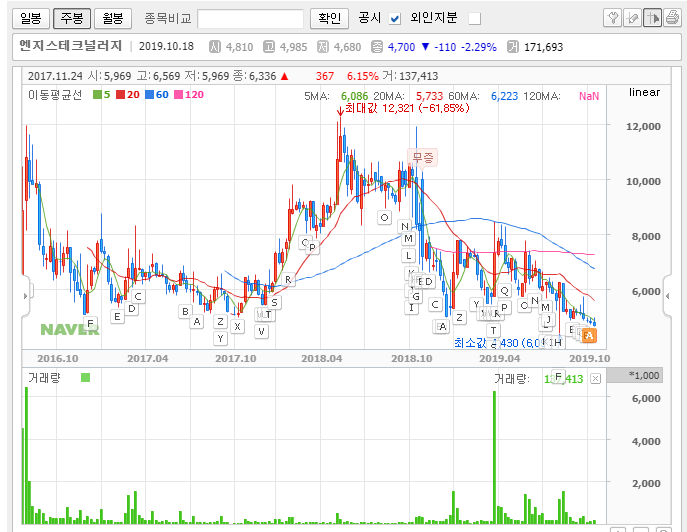
Task: Click the 이동평균선 legend label
Action: click(x=55, y=95)
